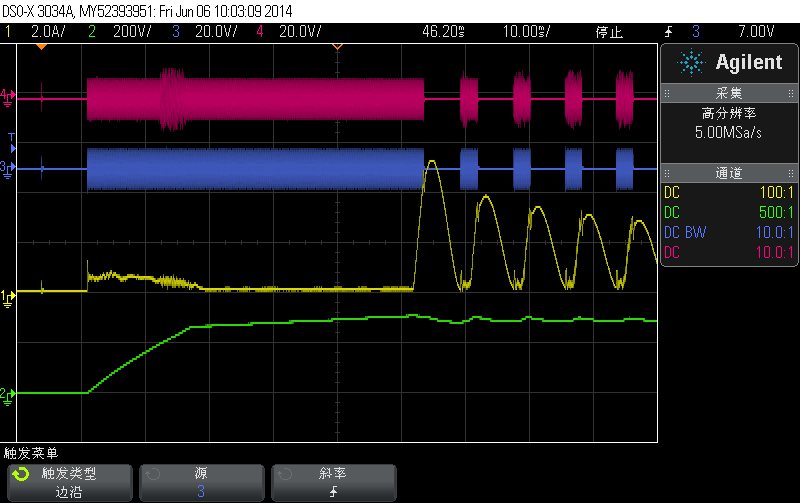This screenshot has width=800, height=503.
Task: Click the channel 2 scale 200V/
Action: tap(132, 32)
